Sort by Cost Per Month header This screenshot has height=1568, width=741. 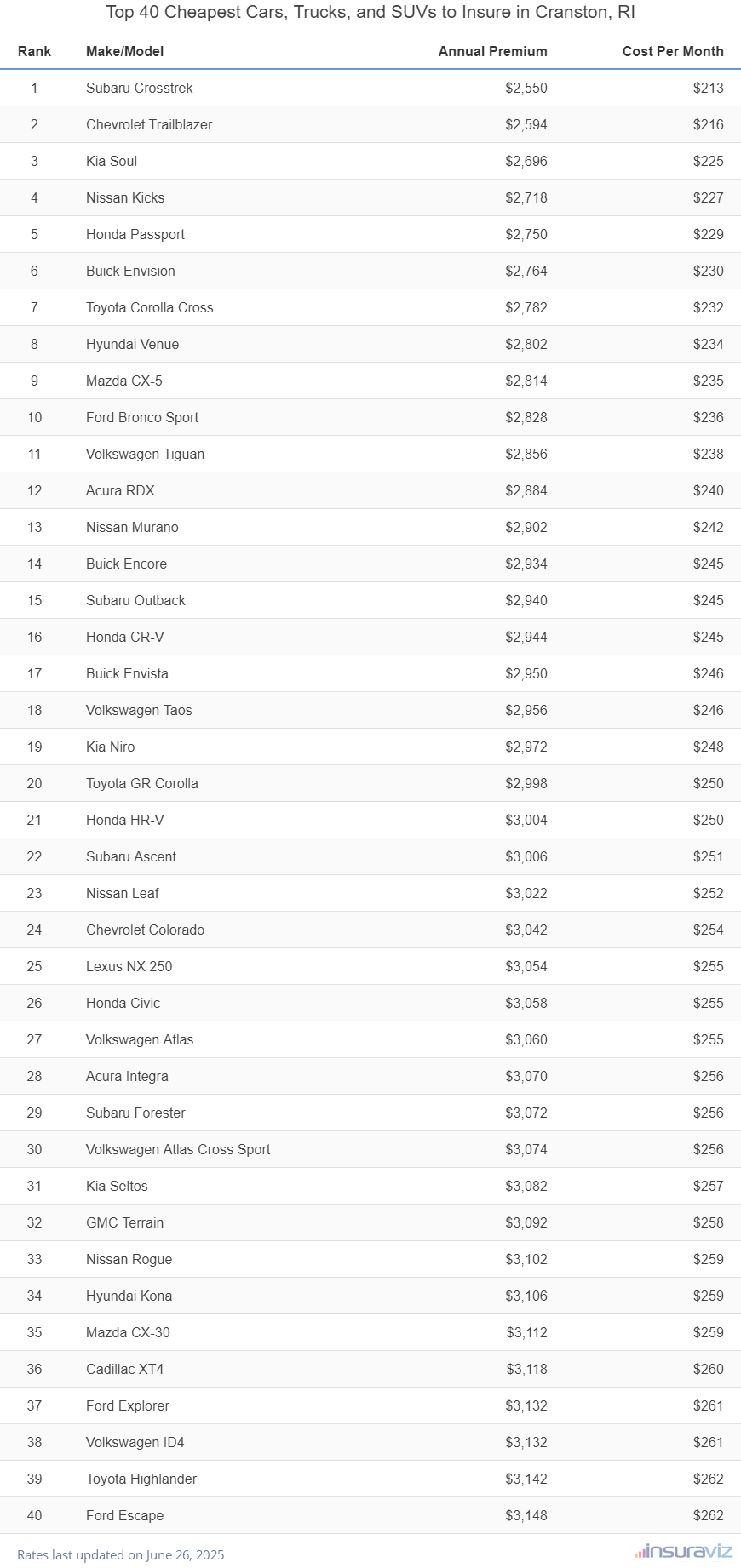tap(672, 51)
